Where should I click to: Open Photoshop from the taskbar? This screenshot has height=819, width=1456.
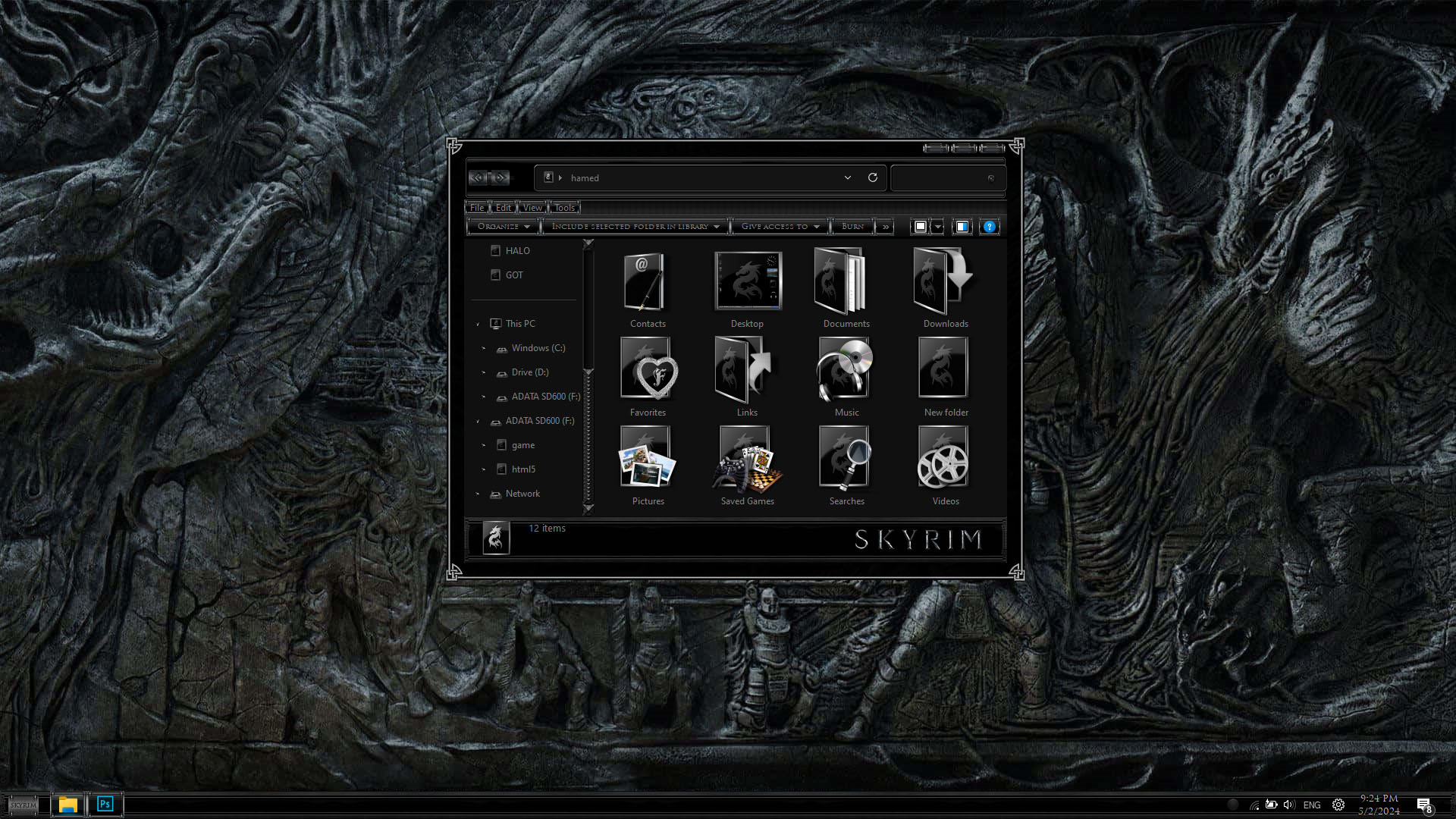105,804
